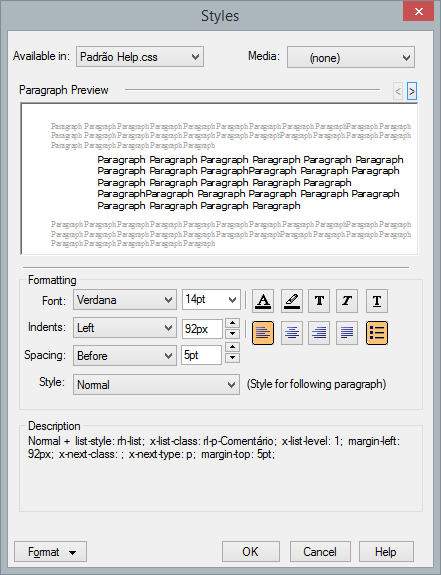441x575 pixels.
Task: Open the Normal following style dropdown
Action: point(157,385)
